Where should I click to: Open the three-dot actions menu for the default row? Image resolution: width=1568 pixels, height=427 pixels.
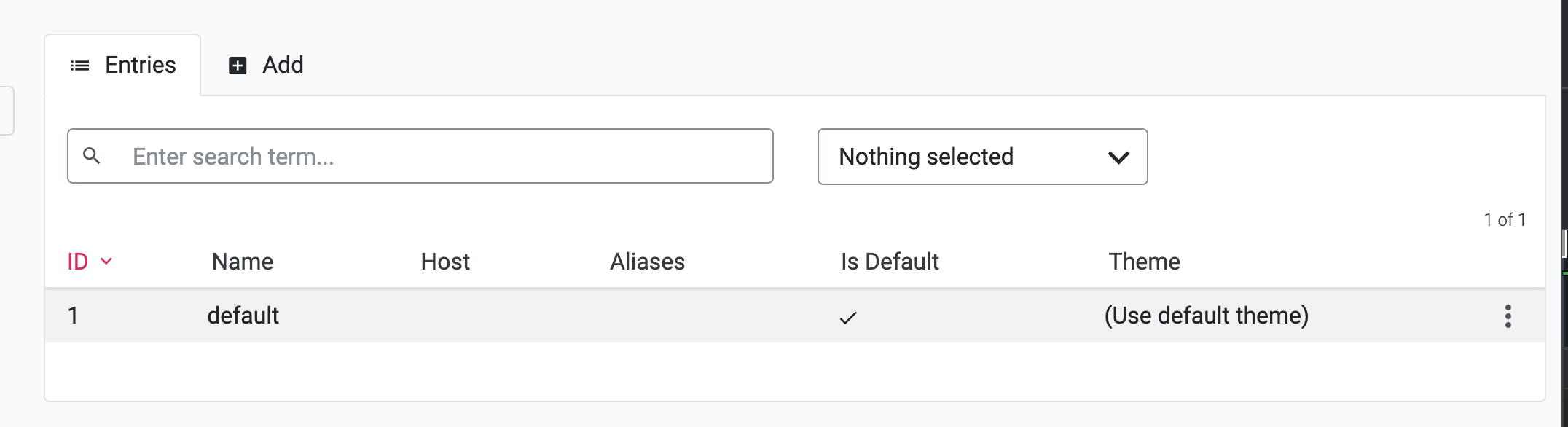coord(1508,316)
